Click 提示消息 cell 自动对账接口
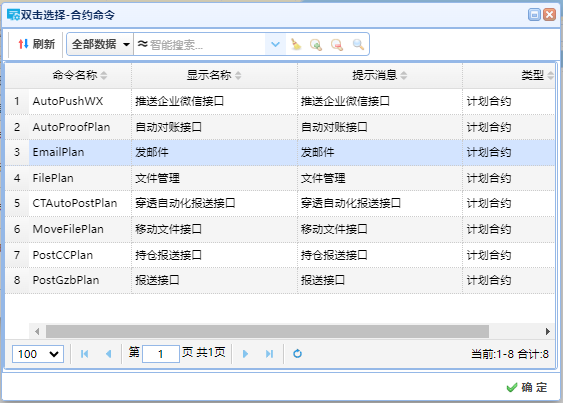Image resolution: width=563 pixels, height=403 pixels. coord(380,127)
